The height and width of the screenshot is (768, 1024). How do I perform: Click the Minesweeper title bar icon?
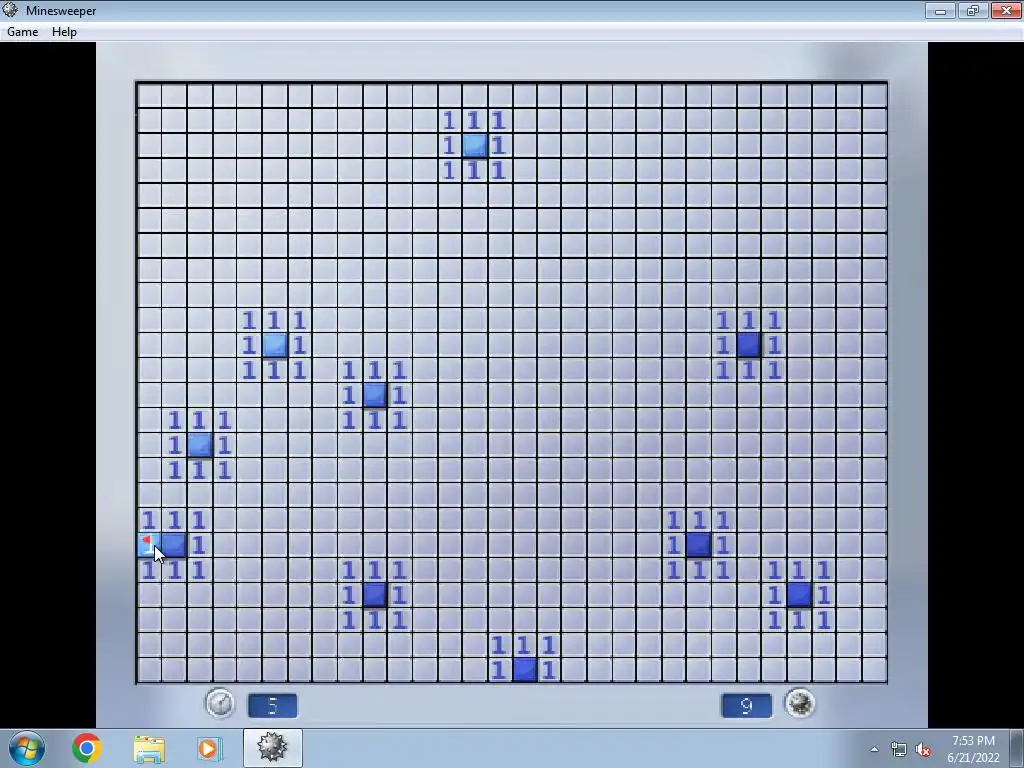(x=10, y=10)
